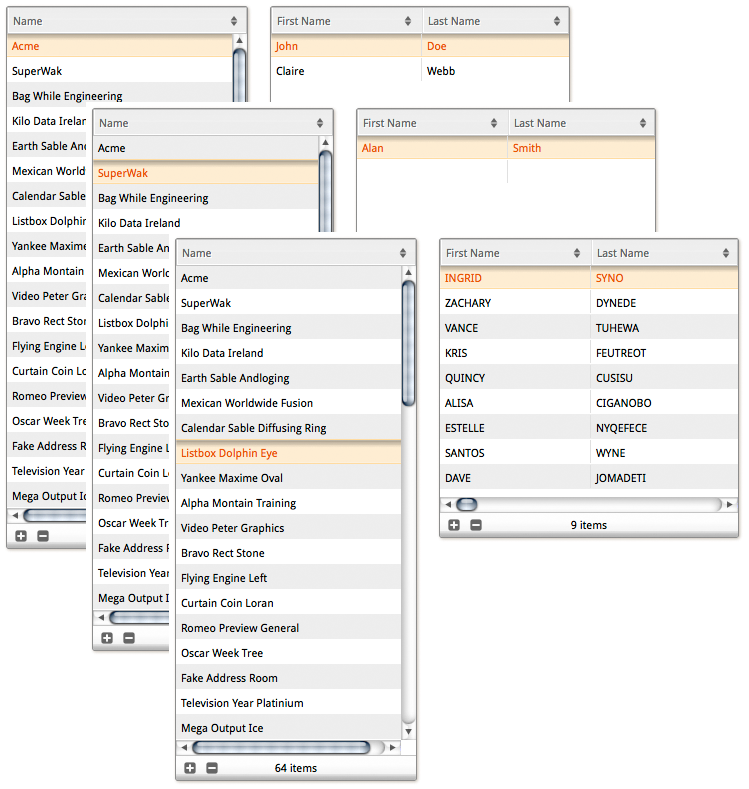Select ZACHARY DYNEDE in the contacts table
This screenshot has width=749, height=789.
tap(588, 303)
